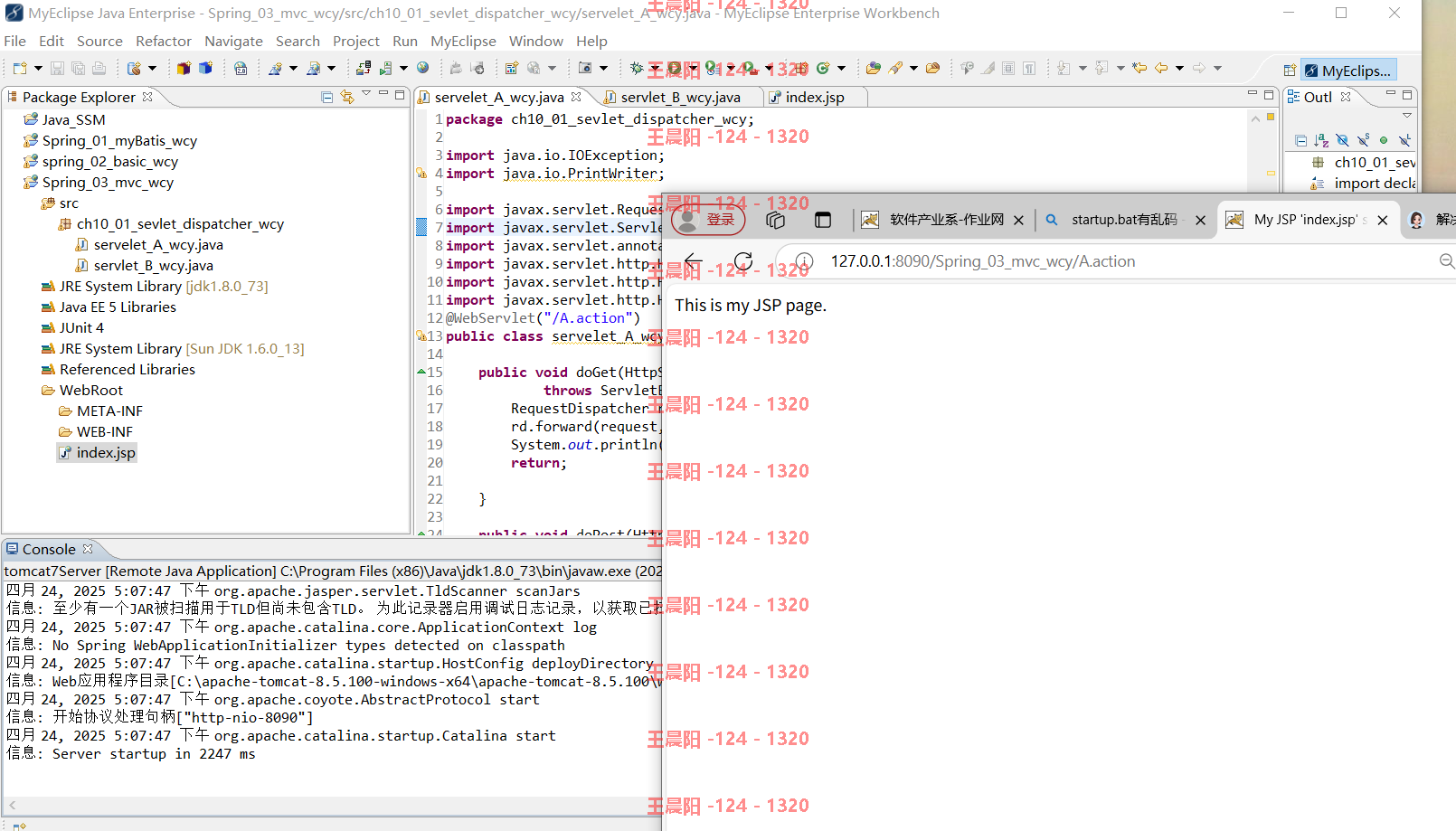1456x831 pixels.
Task: Click the New wizard toolbar icon
Action: pos(20,68)
